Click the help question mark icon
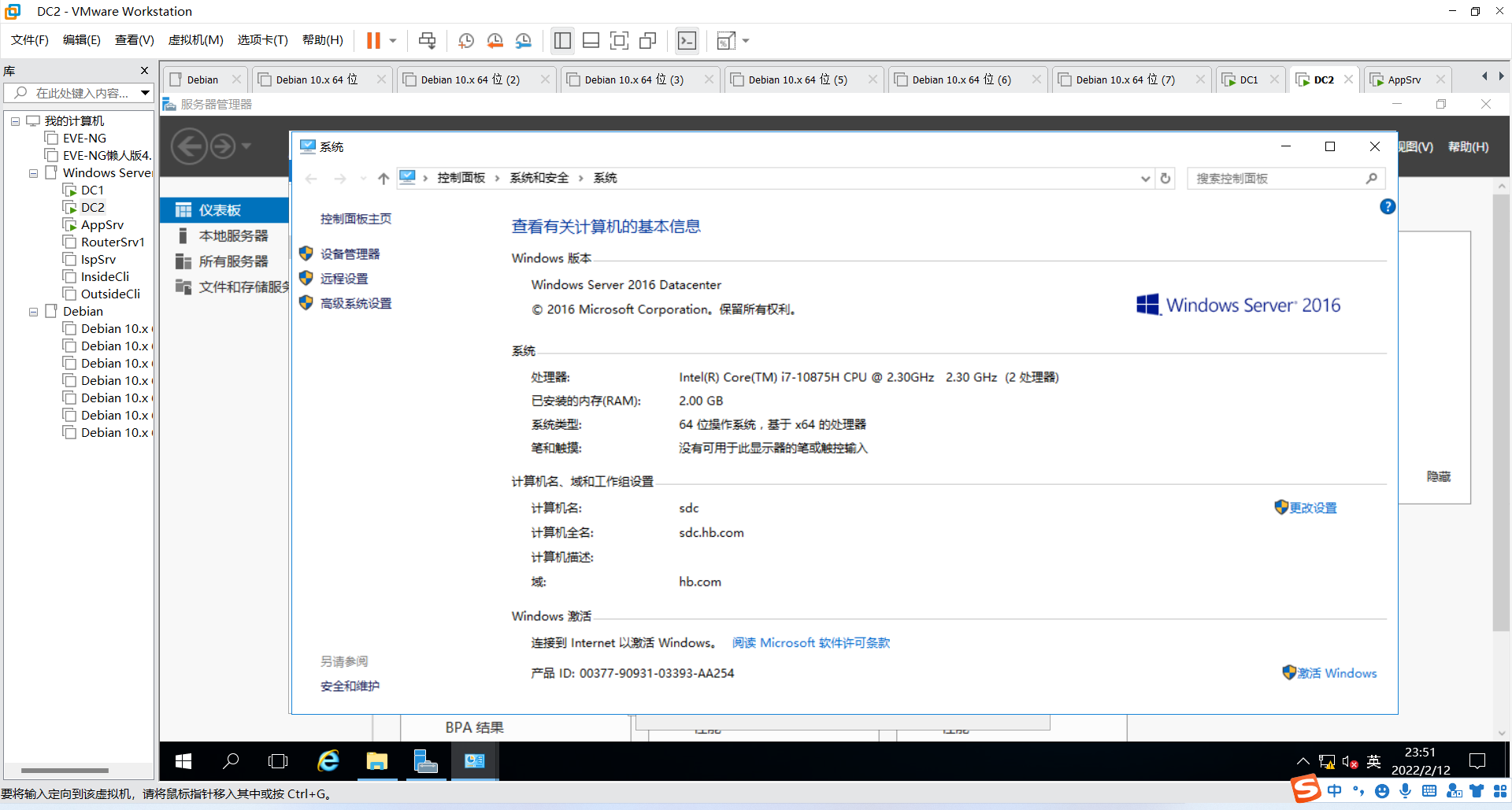The image size is (1512, 810). click(1388, 206)
